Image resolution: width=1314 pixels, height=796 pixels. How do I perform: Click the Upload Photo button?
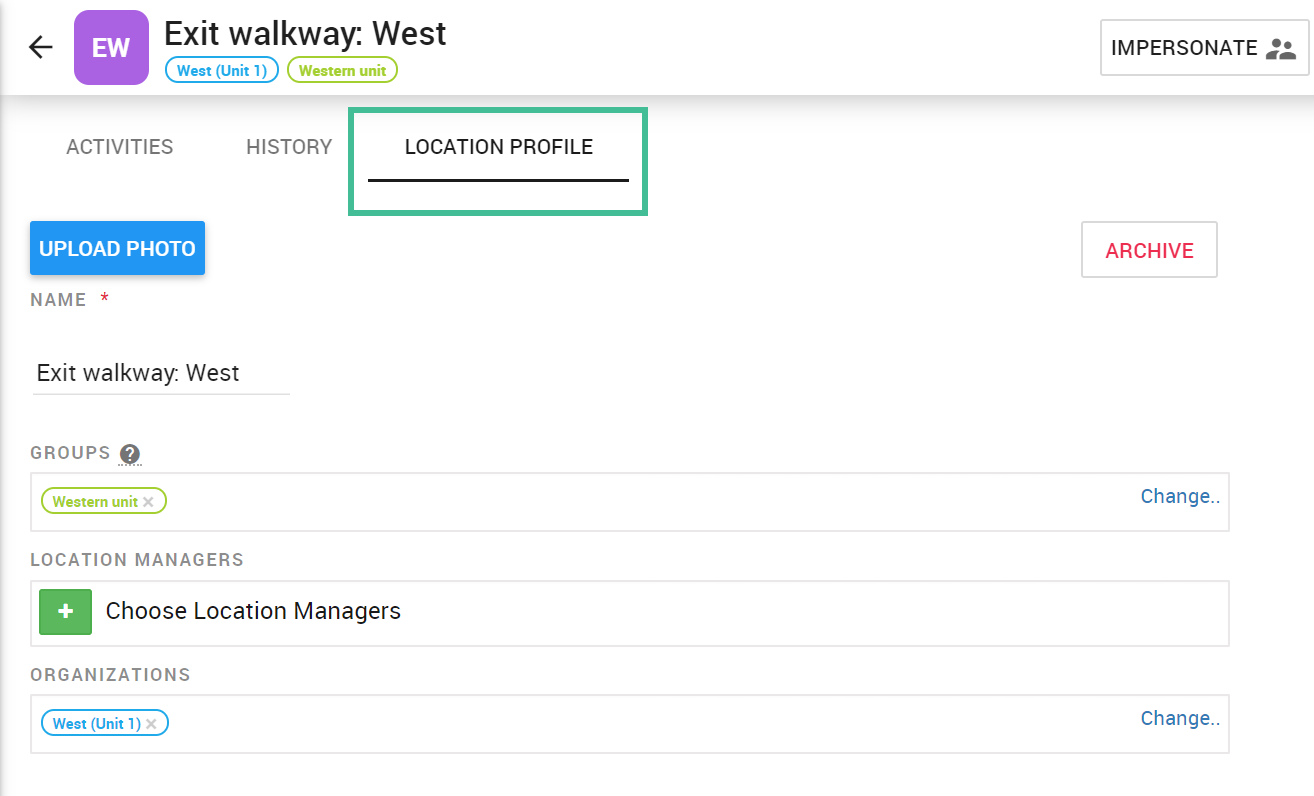[x=117, y=248]
